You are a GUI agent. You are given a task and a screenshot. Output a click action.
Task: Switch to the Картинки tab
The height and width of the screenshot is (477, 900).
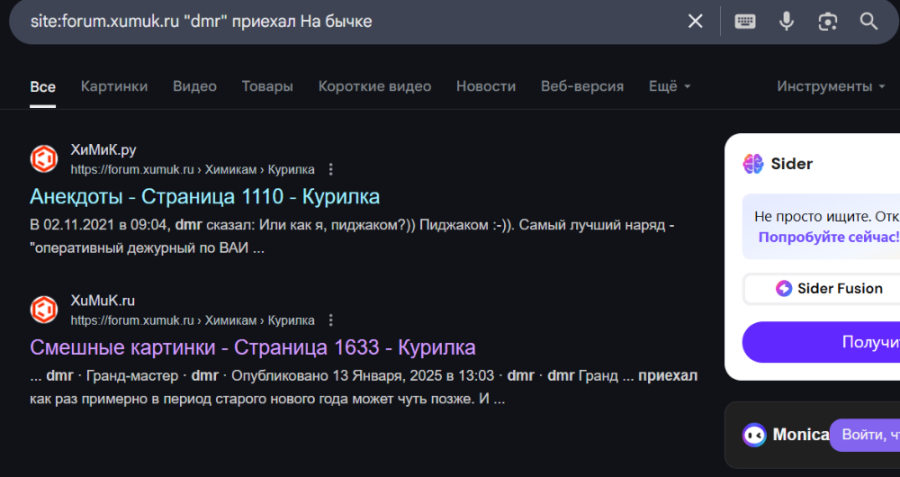[114, 86]
